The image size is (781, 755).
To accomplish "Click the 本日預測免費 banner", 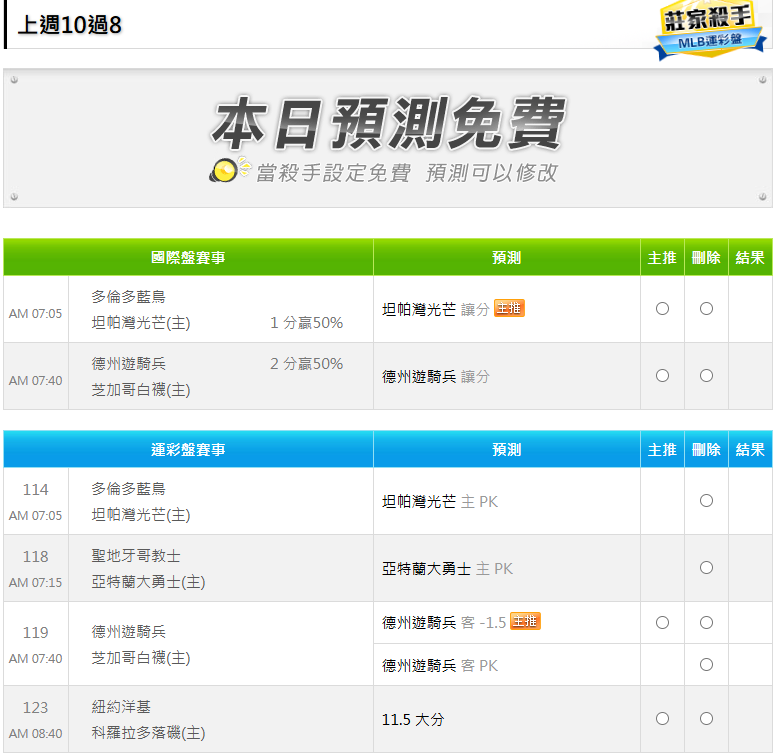I will click(388, 138).
